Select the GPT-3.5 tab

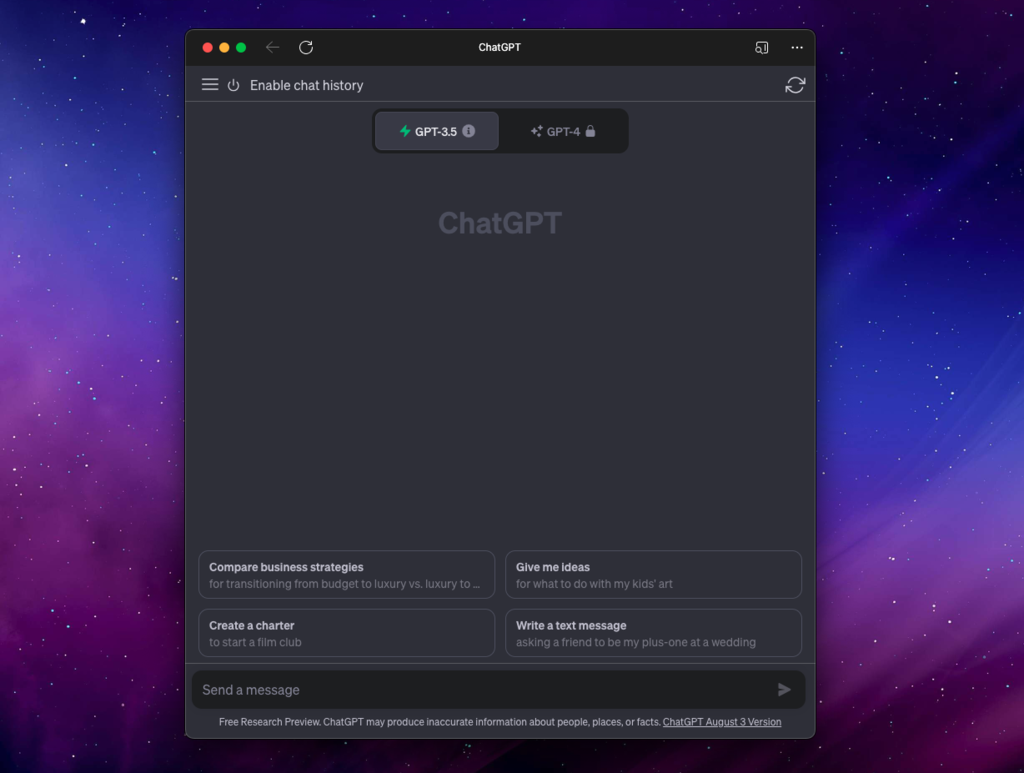[x=436, y=130]
